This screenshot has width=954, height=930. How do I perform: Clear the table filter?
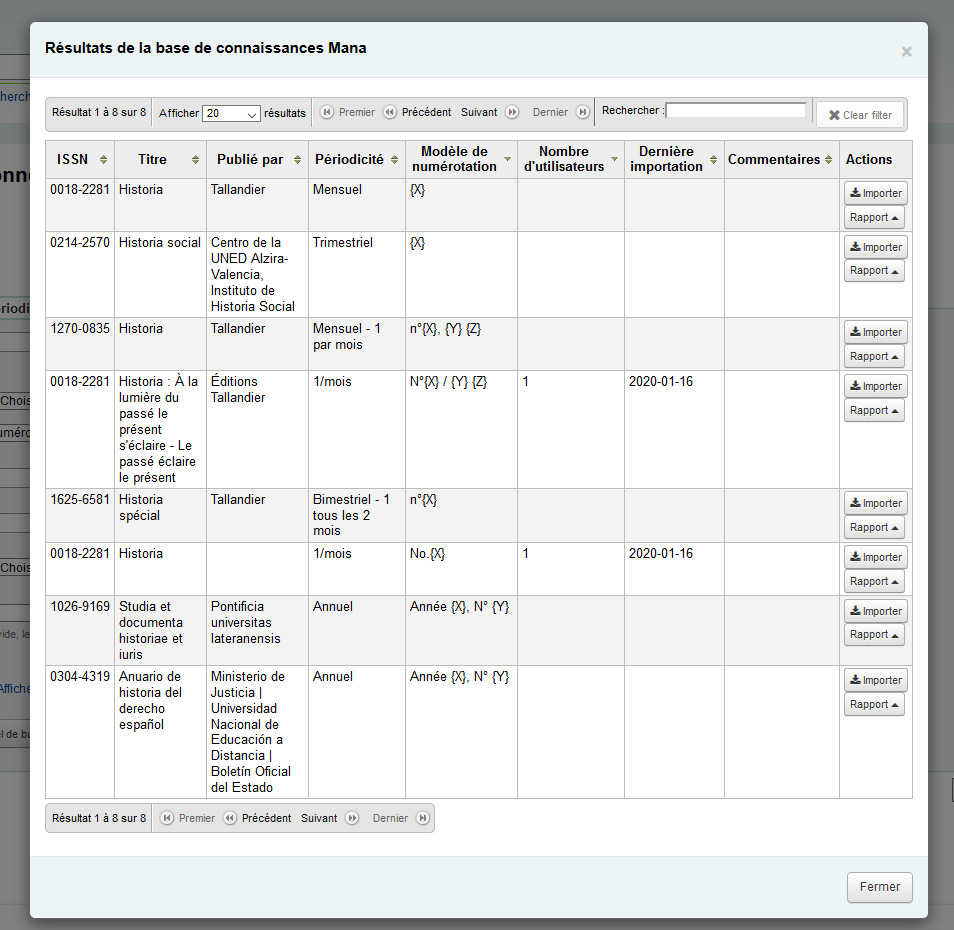coord(860,115)
